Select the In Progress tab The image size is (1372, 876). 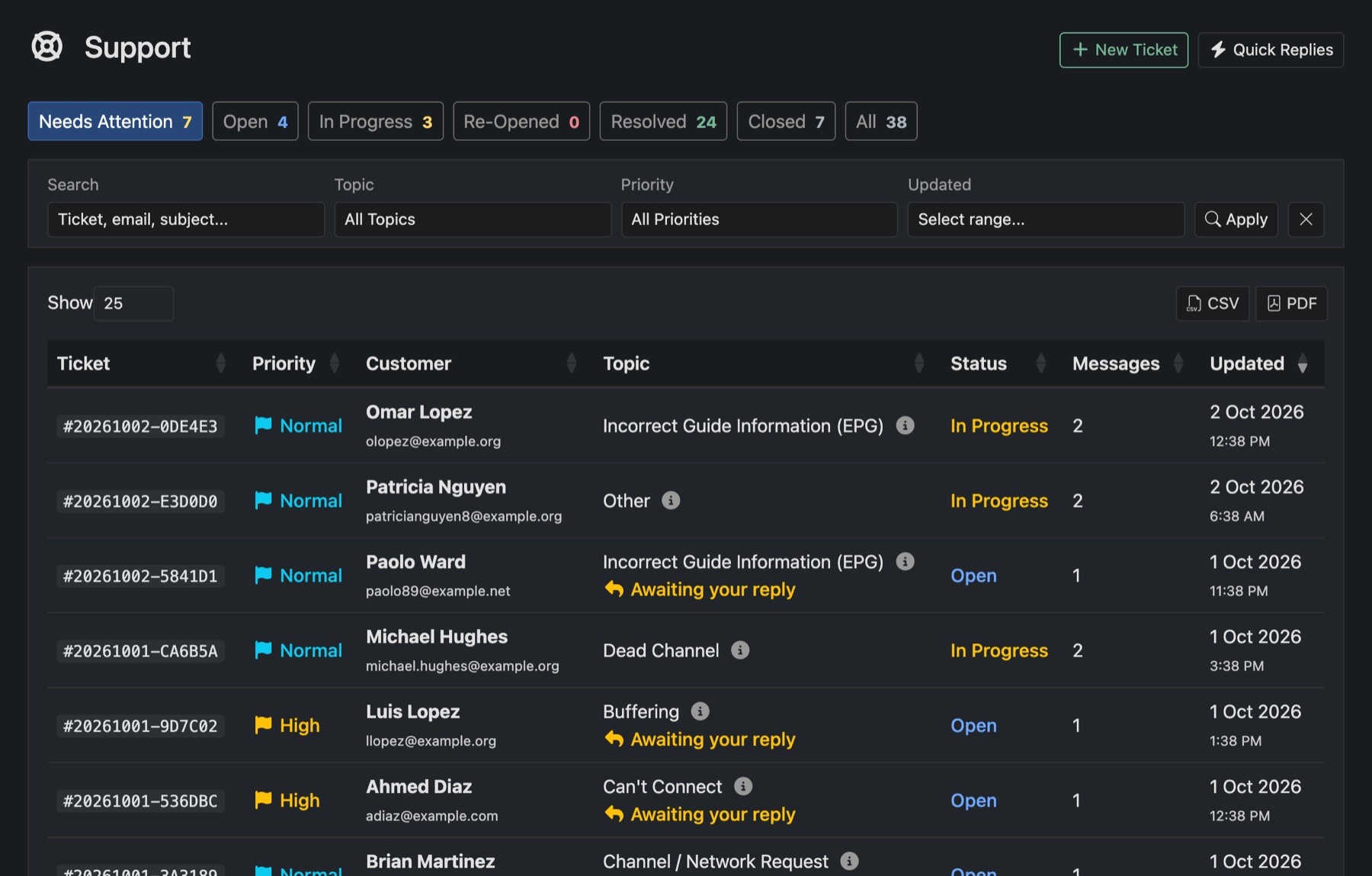[x=376, y=121]
